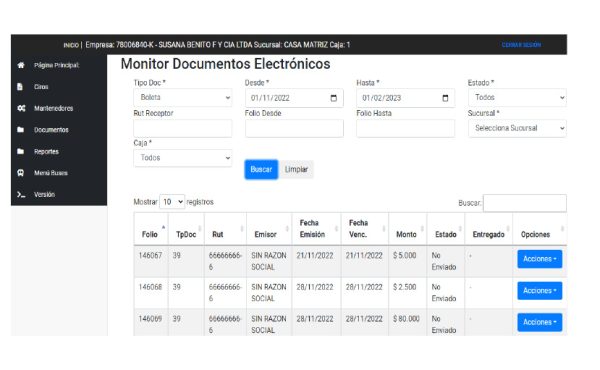
Task: Expand the Selecciona Sucursal dropdown
Action: 517,128
